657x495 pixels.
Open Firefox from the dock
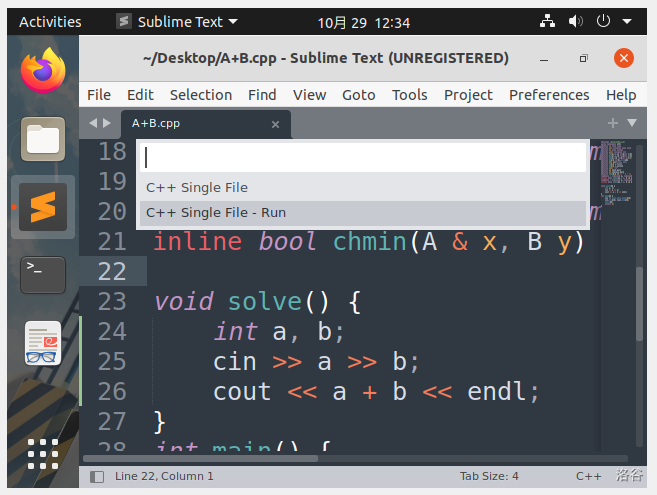(42, 71)
